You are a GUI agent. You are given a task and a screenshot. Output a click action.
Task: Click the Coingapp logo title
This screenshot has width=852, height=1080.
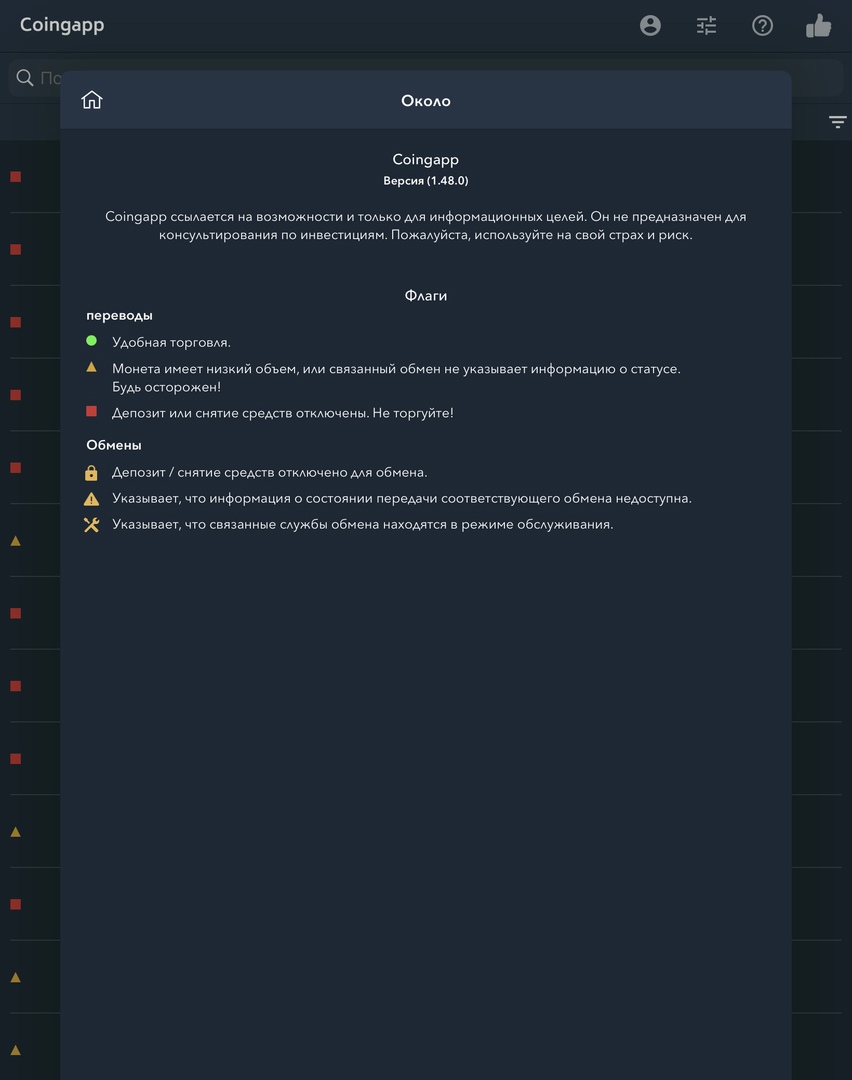(x=62, y=25)
